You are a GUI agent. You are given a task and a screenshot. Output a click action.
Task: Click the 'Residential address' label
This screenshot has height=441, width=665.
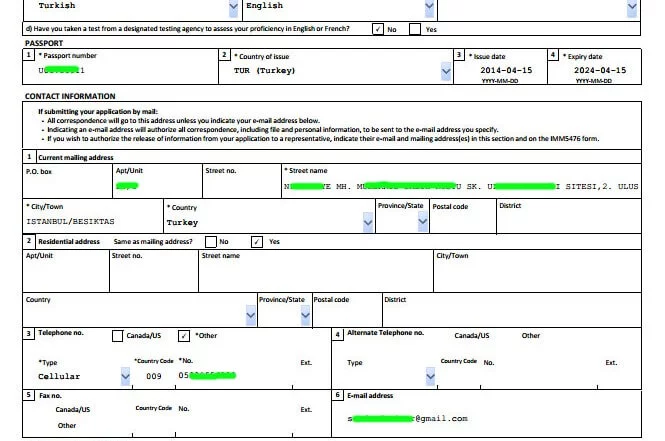(x=69, y=242)
